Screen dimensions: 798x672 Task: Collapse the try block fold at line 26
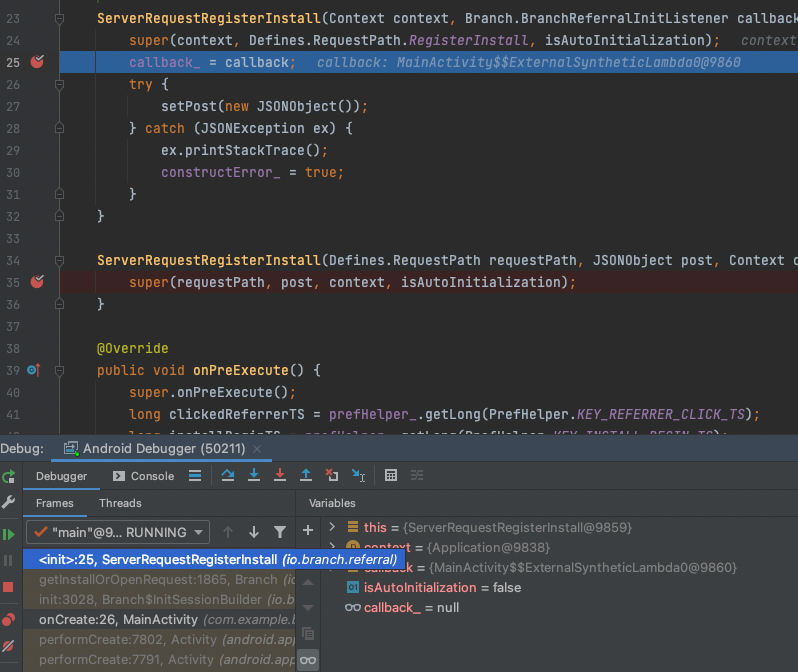59,85
